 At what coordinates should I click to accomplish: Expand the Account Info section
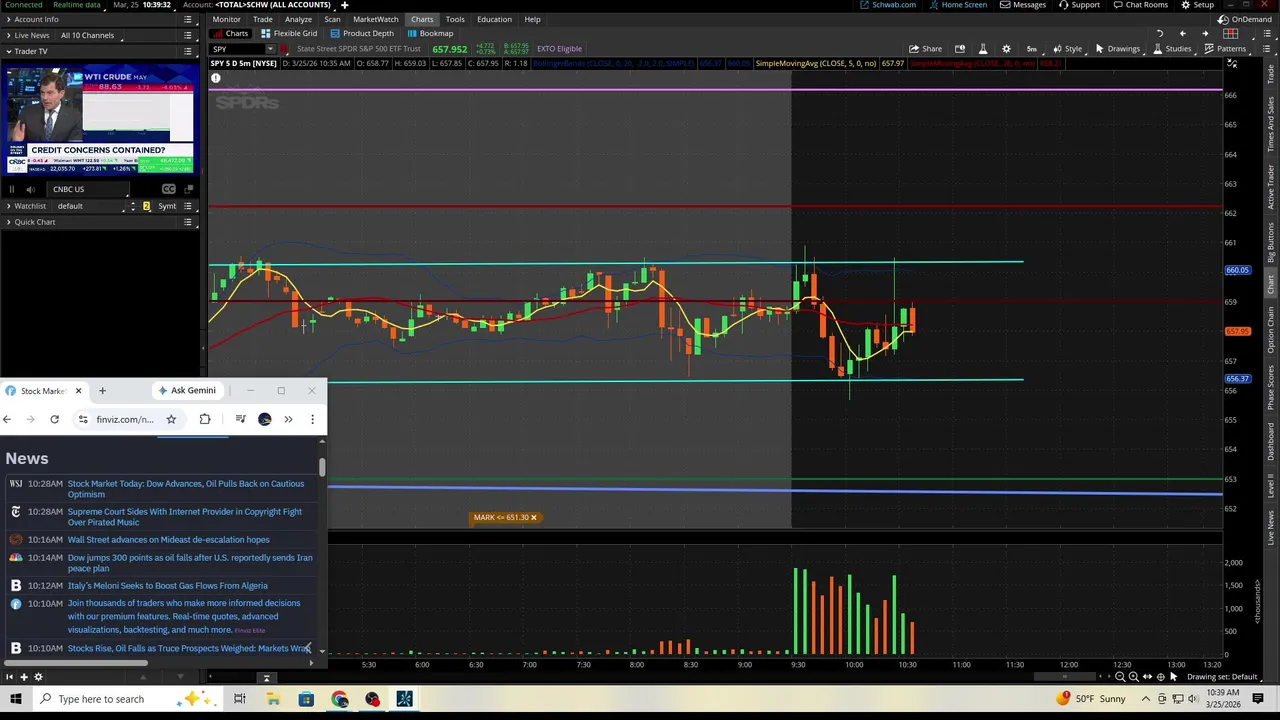coord(8,19)
